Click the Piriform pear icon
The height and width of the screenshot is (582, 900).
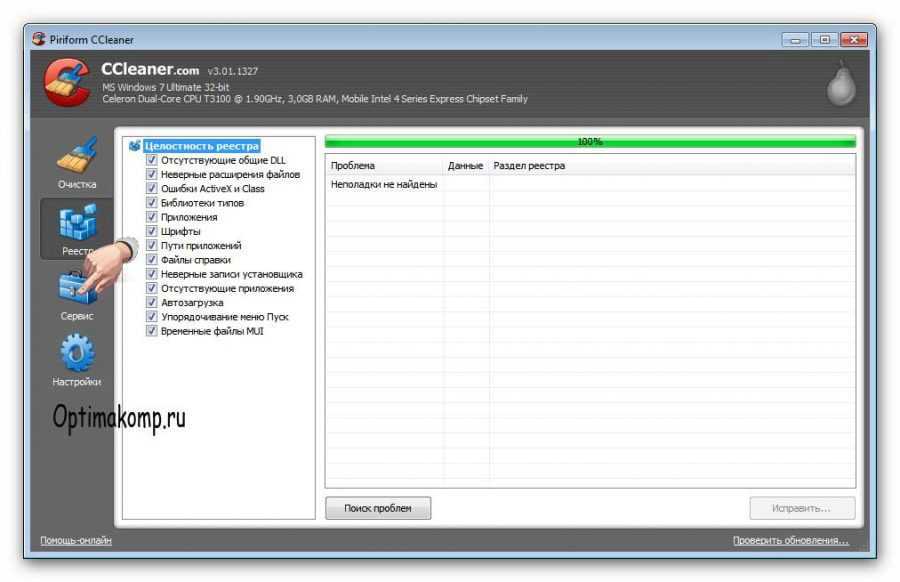click(840, 86)
